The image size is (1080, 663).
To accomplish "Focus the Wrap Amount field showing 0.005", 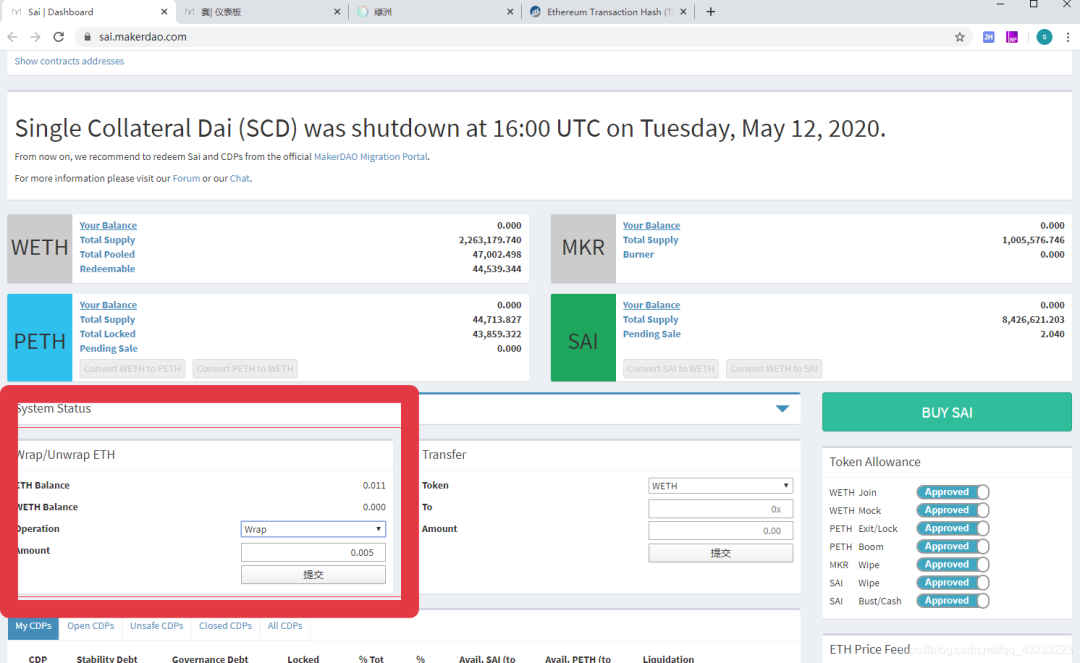I will point(313,552).
